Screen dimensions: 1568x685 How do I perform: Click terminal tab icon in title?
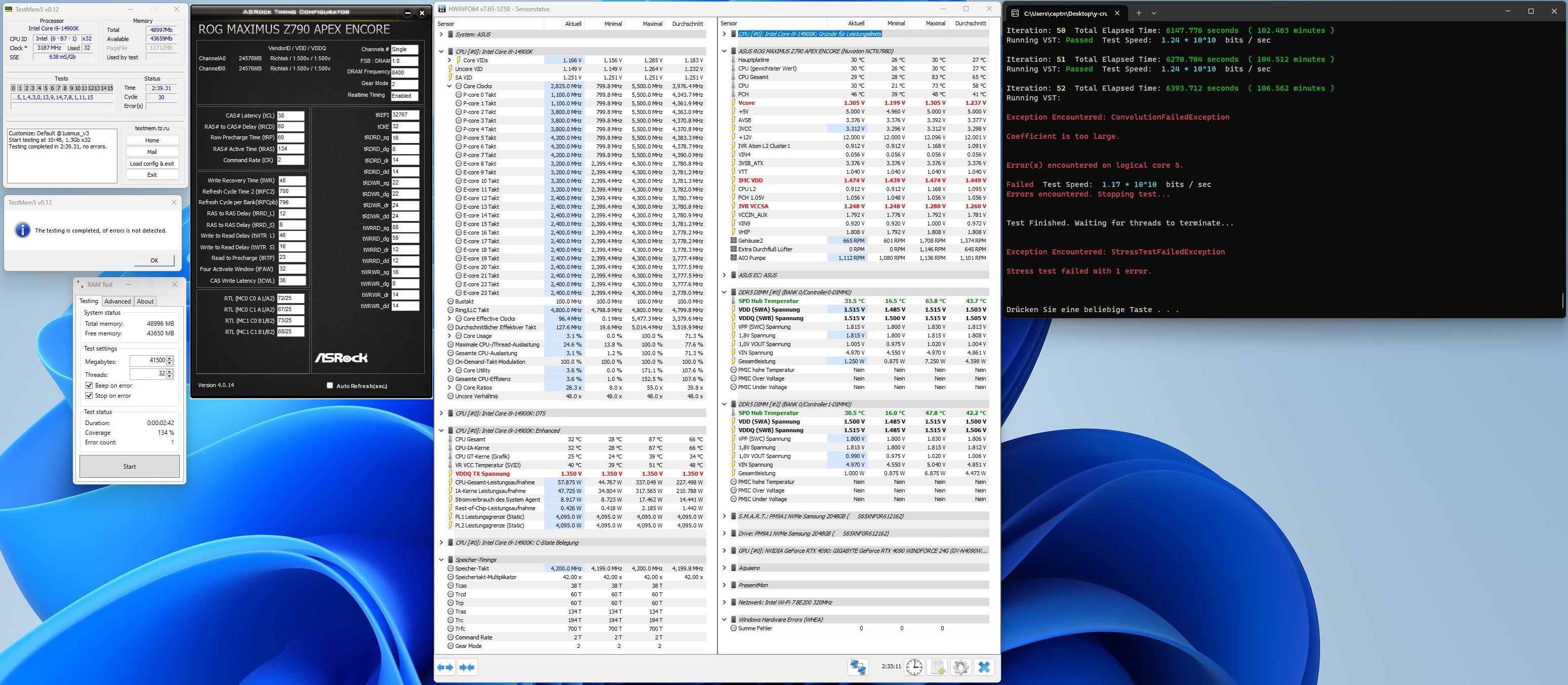coord(1015,13)
